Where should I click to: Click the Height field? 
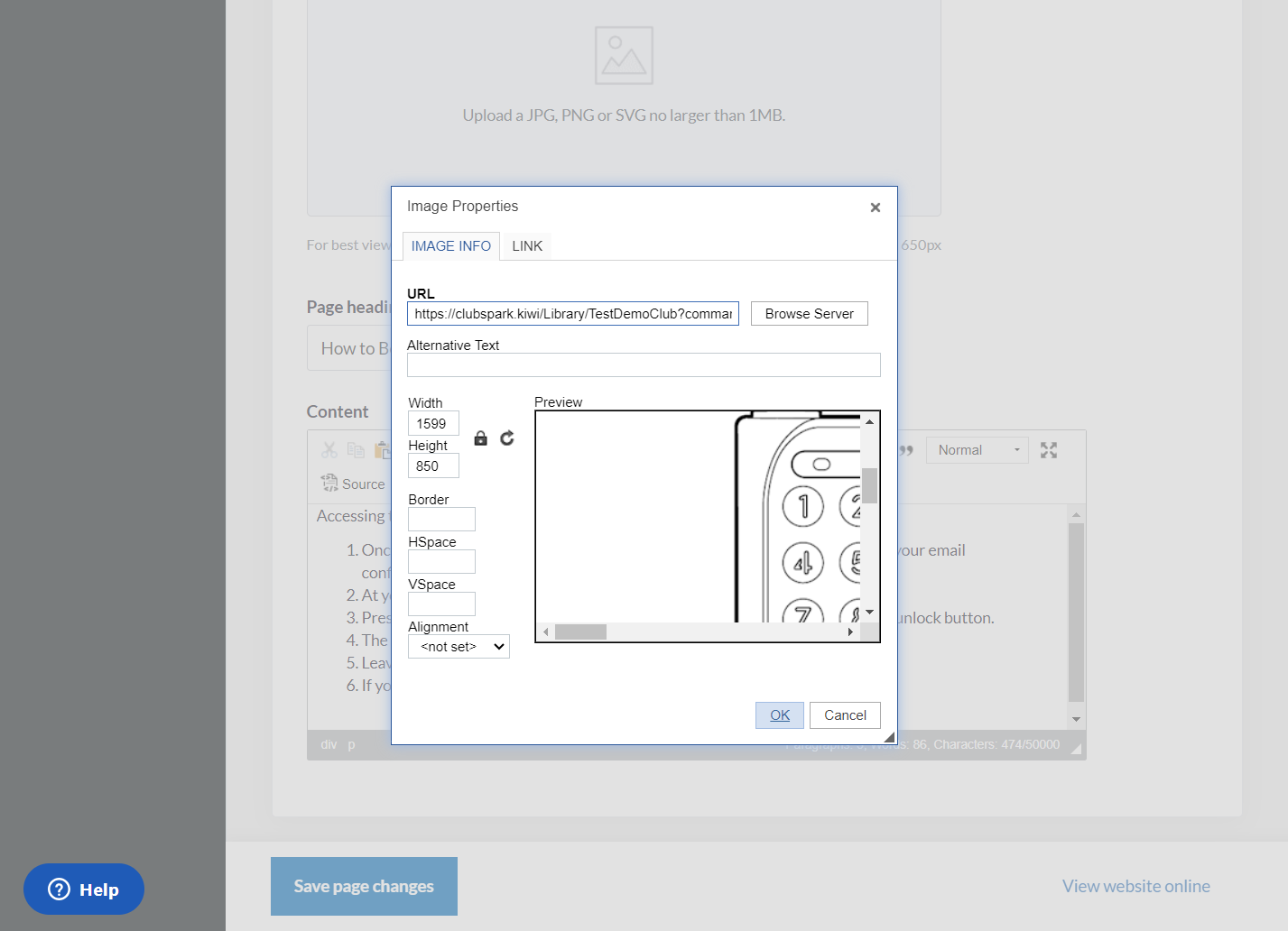pos(433,465)
